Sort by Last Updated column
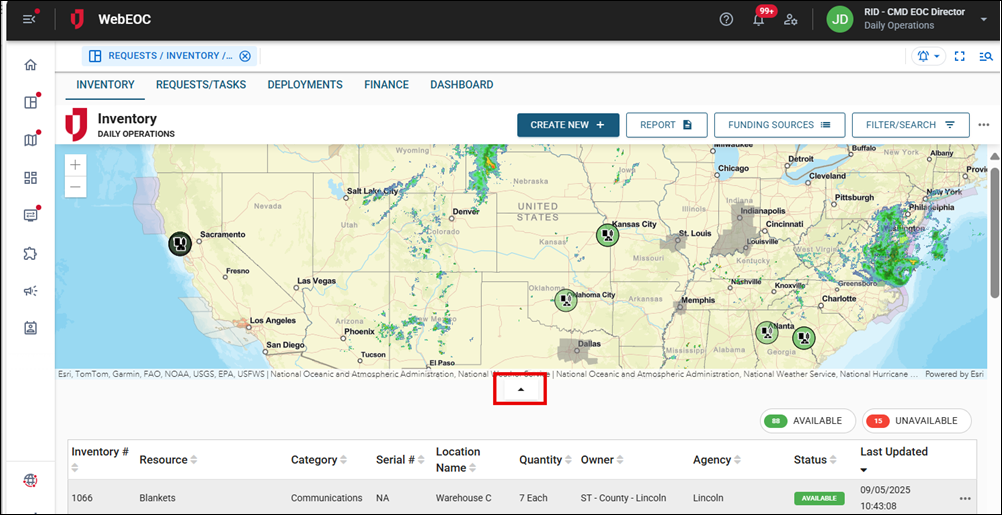Screen dimensions: 1002x515 click(x=893, y=459)
